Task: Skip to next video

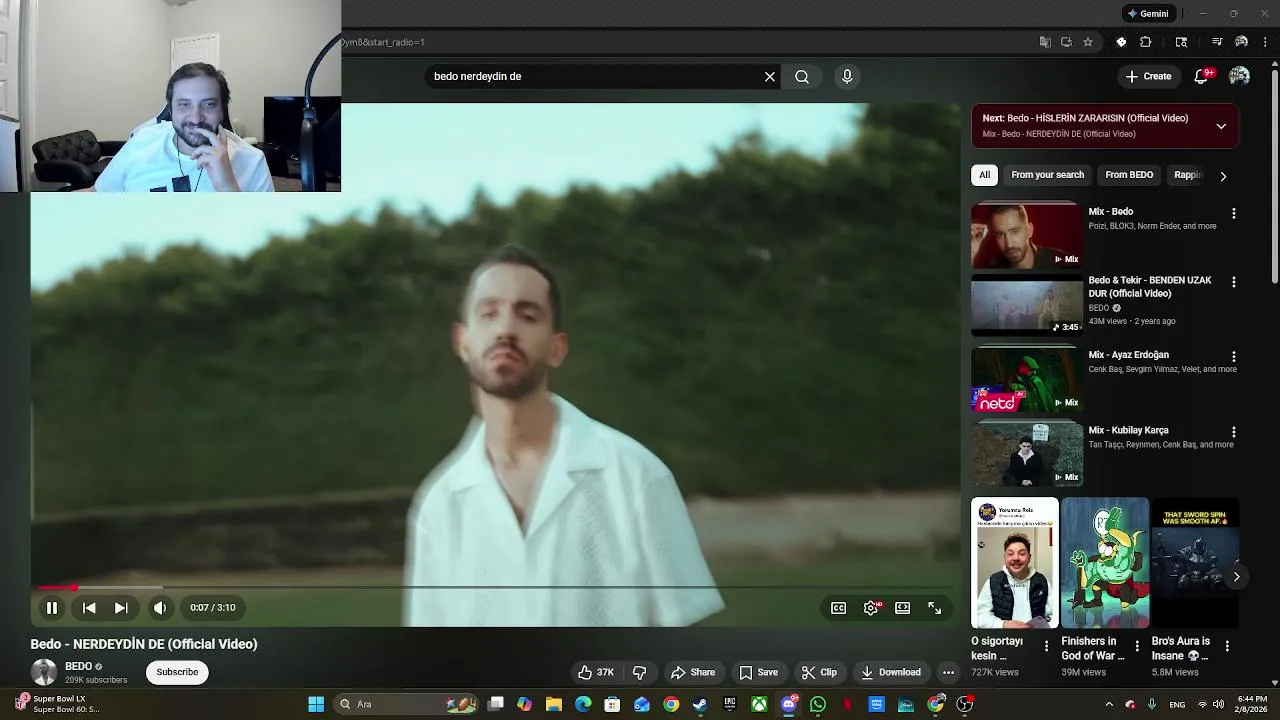Action: pyautogui.click(x=120, y=608)
